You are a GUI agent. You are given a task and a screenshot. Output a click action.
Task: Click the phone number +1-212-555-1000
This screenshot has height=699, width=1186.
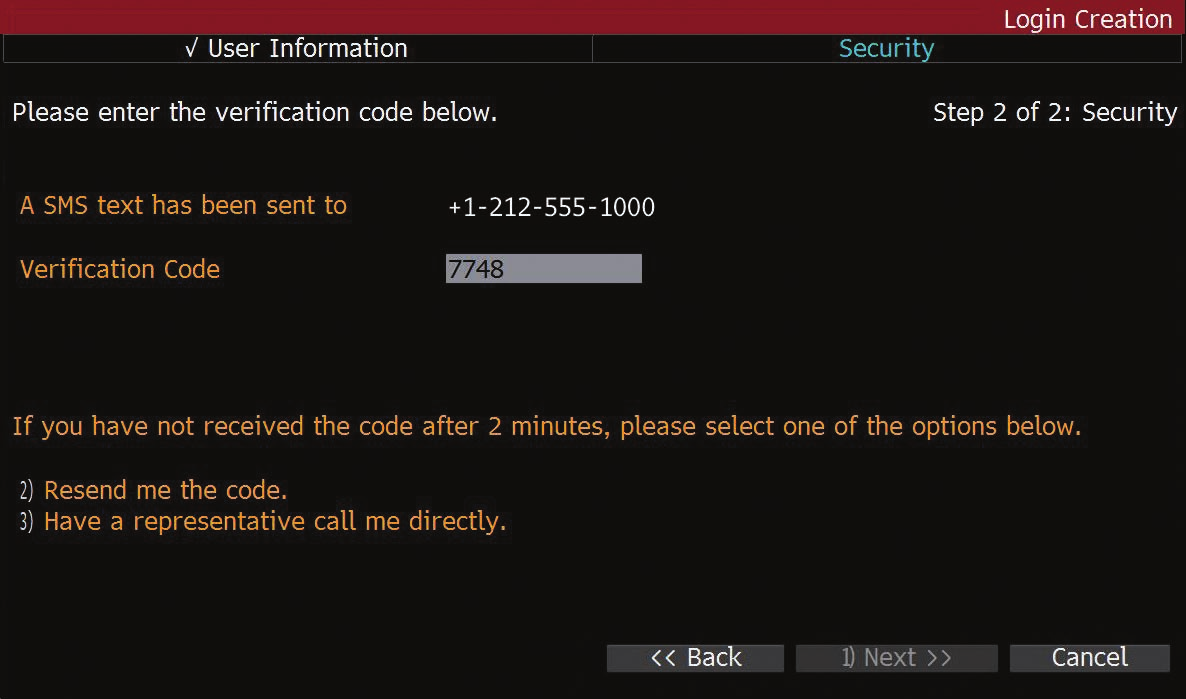click(x=551, y=208)
